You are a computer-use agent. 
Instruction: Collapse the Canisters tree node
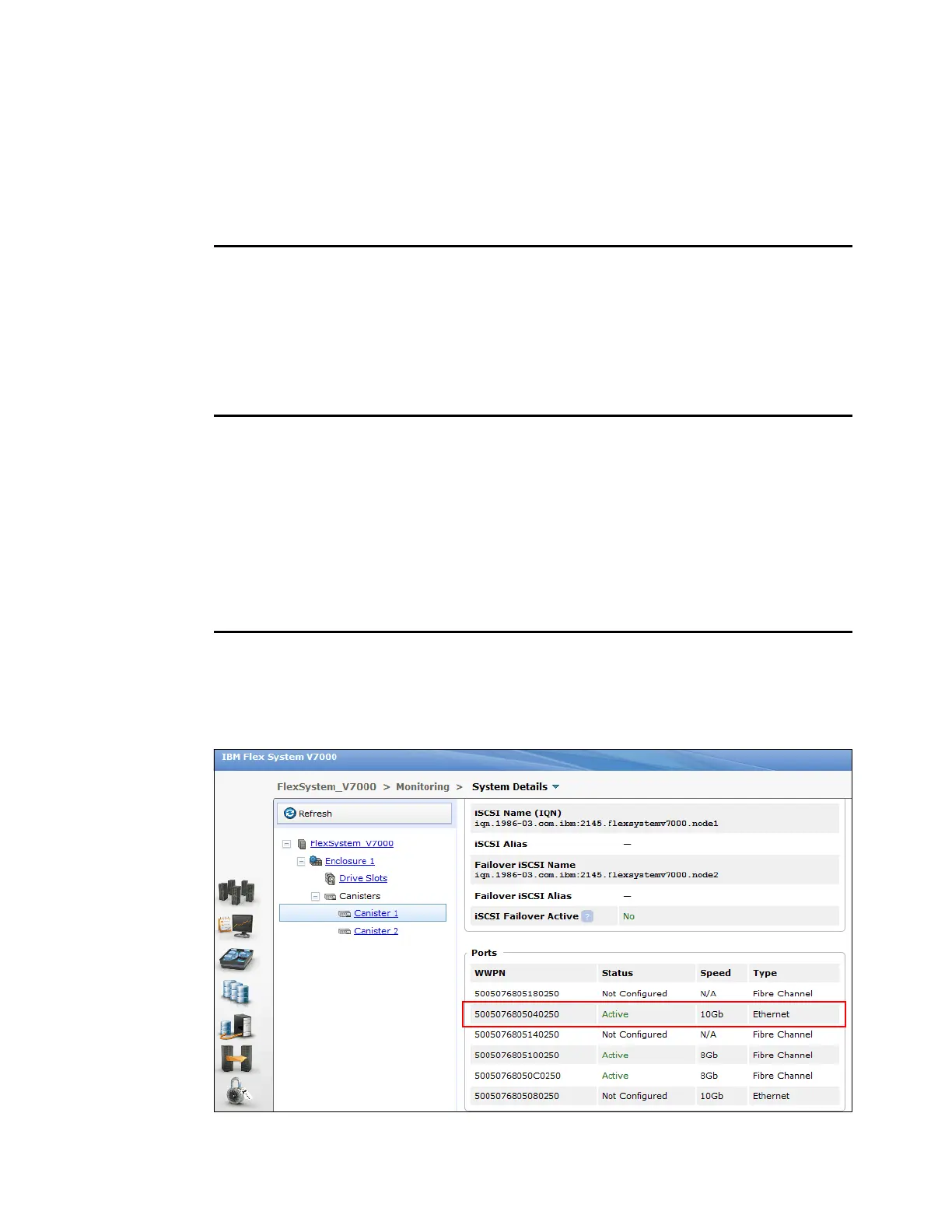click(315, 897)
